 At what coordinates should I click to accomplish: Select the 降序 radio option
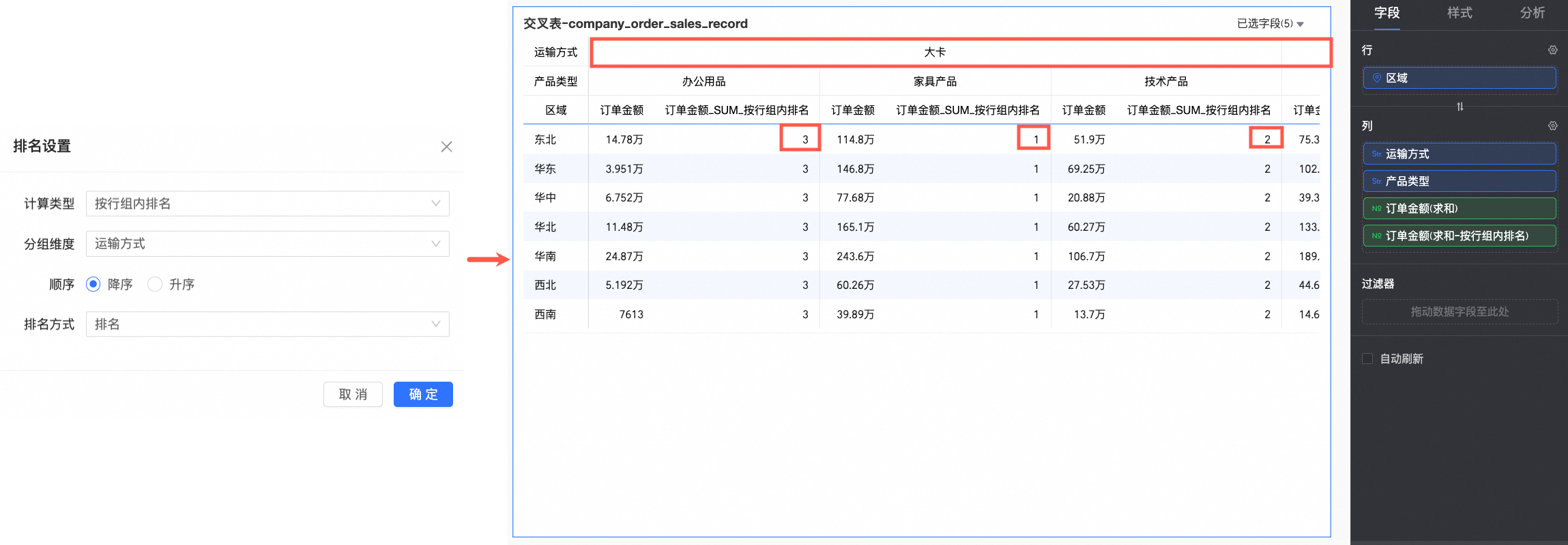pos(93,284)
